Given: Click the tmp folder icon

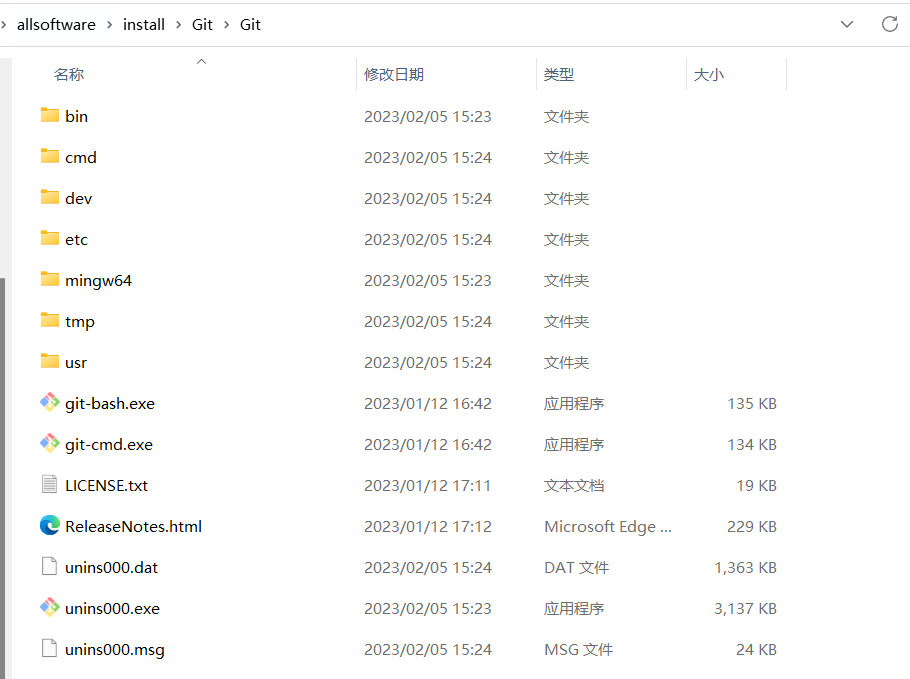Looking at the screenshot, I should coord(50,320).
